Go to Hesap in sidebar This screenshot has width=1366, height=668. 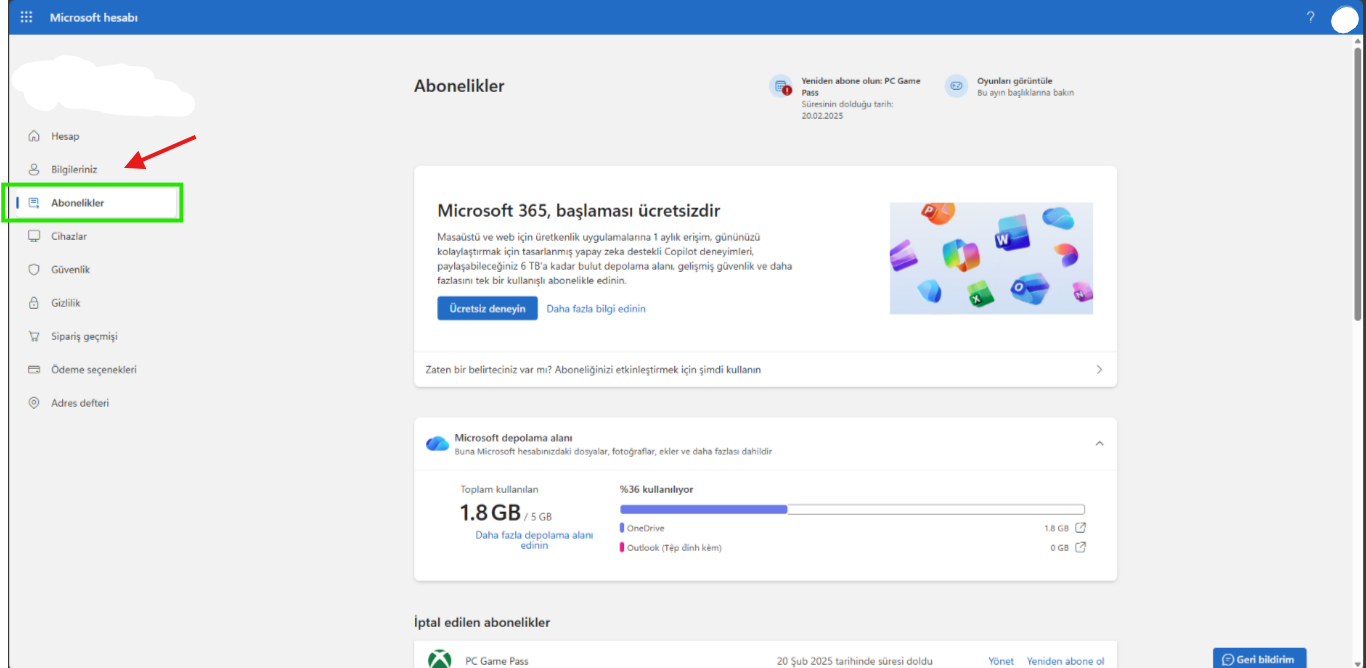tap(65, 136)
